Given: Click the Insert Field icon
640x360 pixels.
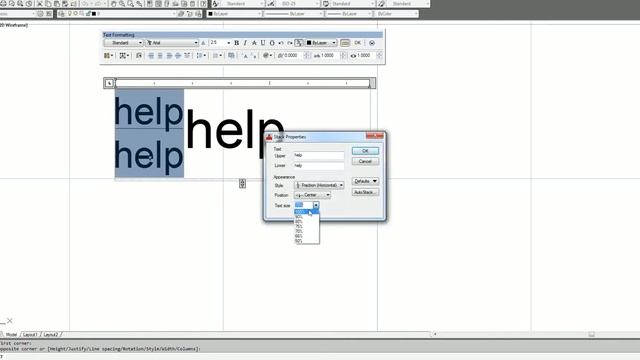Looking at the screenshot, I should (x=231, y=56).
